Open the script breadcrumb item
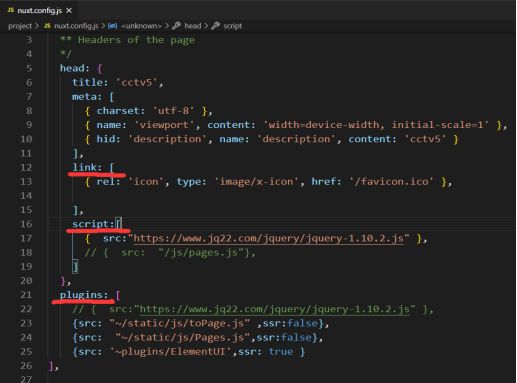 233,26
